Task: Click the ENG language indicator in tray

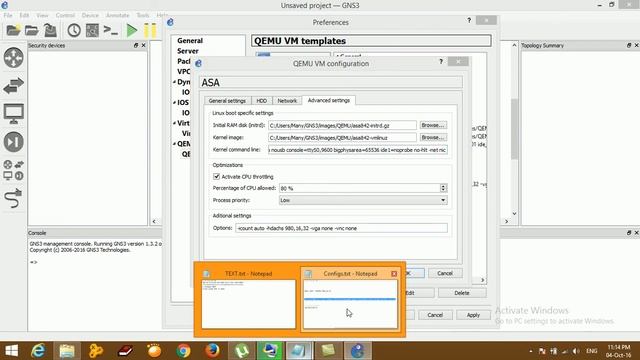Action: coord(591,351)
